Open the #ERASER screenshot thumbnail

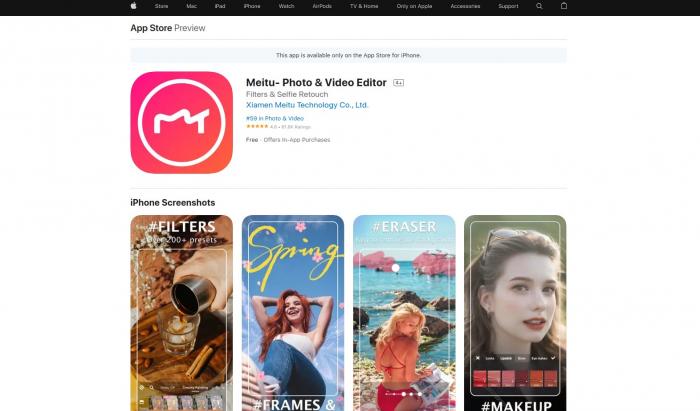pyautogui.click(x=404, y=313)
